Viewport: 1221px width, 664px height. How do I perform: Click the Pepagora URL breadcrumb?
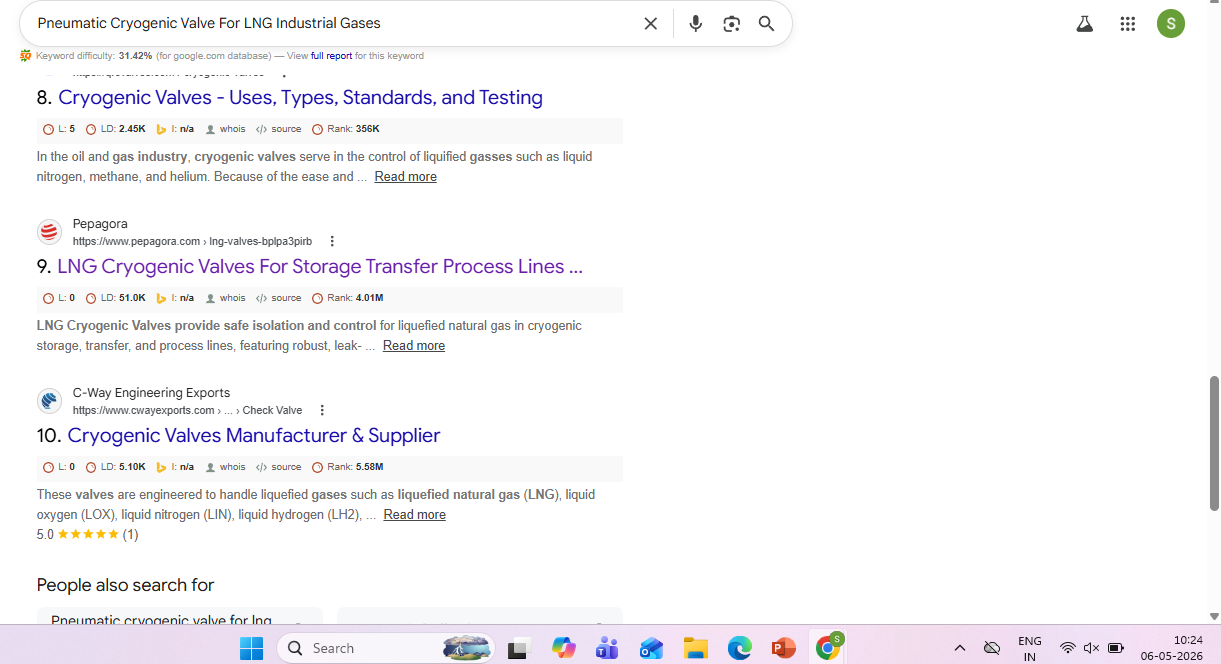coord(192,242)
